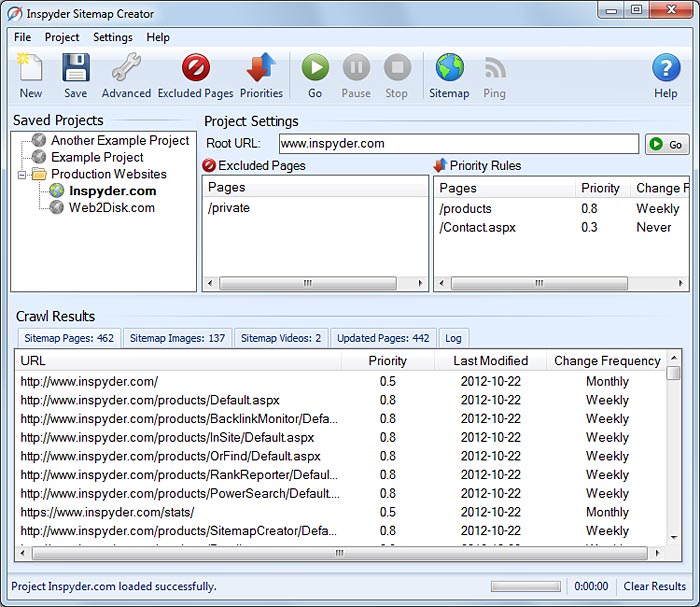700x607 pixels.
Task: Click the Priority column header in Priority Rules
Action: click(x=601, y=188)
